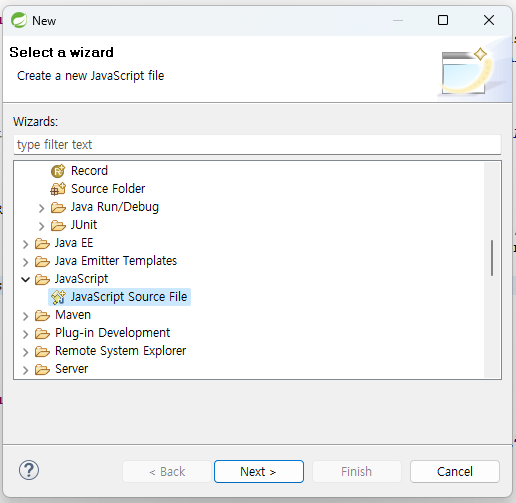Viewport: 516px width, 503px height.
Task: Select the Java EE label
Action: tap(74, 243)
